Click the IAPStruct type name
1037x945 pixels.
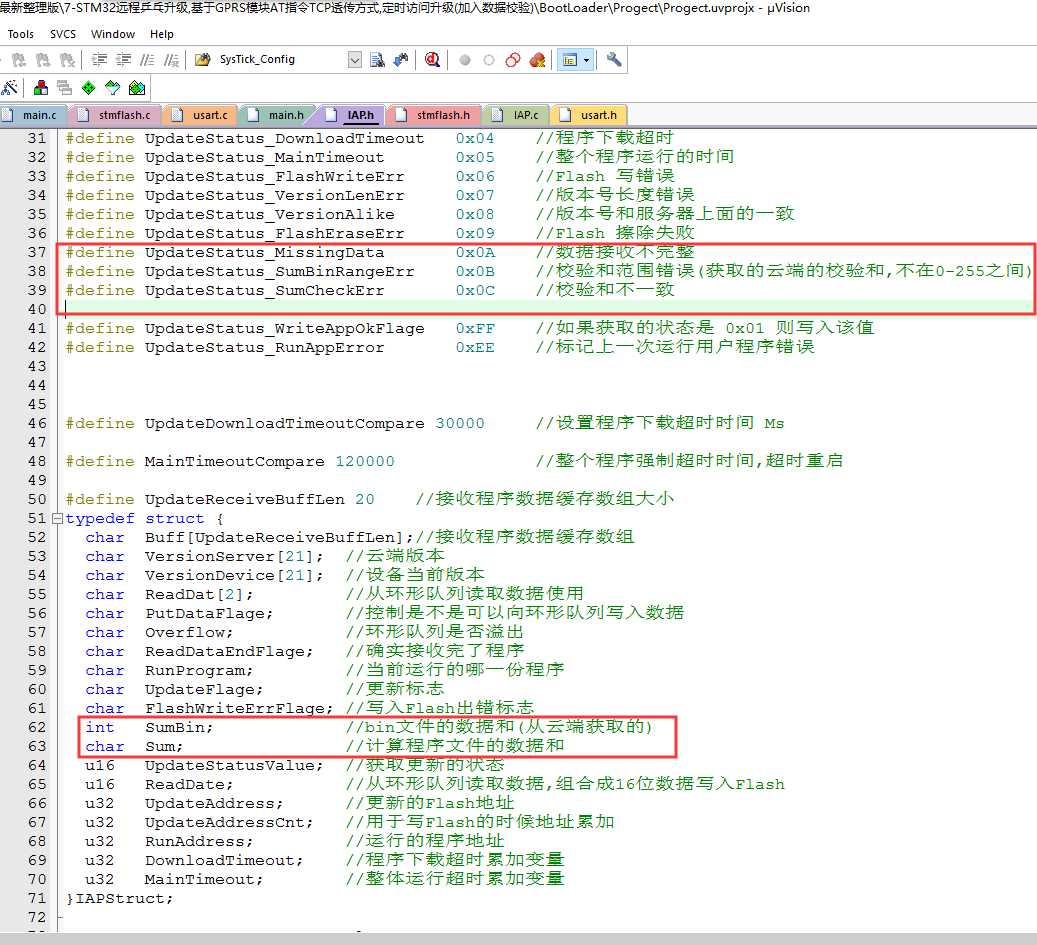click(120, 899)
